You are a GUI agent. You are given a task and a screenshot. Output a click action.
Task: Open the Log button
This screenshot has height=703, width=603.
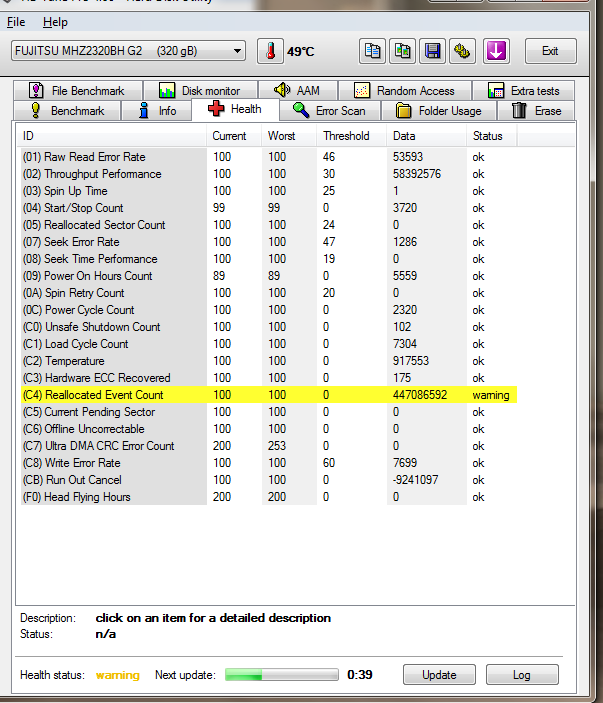tap(522, 675)
